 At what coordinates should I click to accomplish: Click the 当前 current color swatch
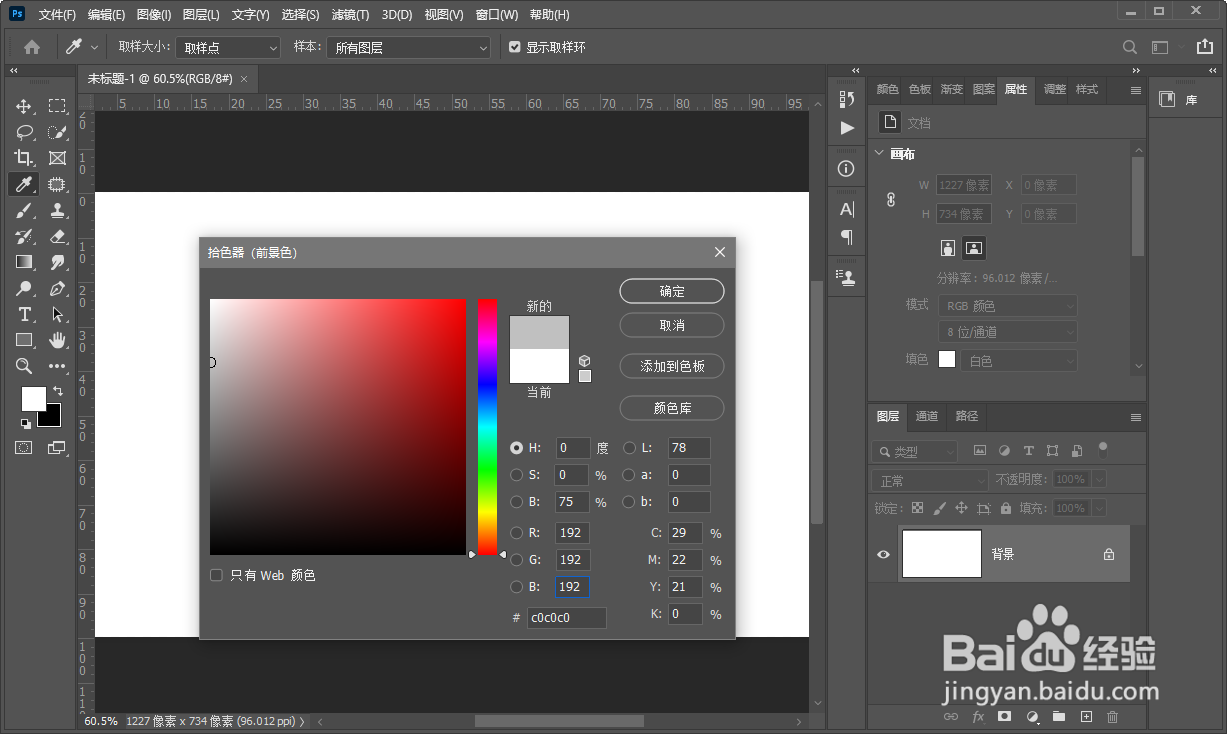coord(539,366)
